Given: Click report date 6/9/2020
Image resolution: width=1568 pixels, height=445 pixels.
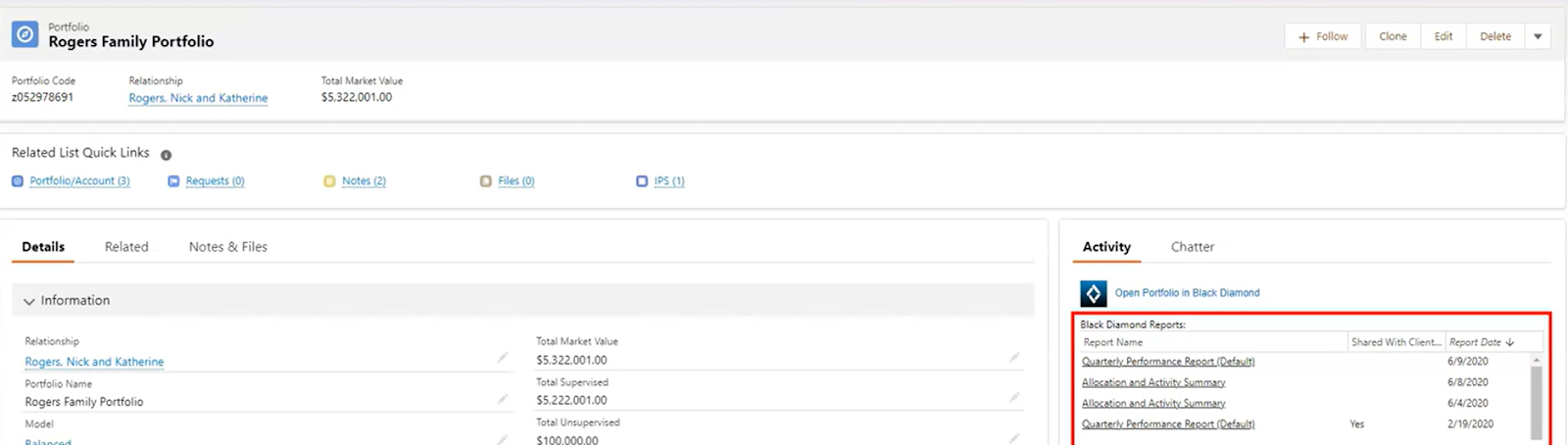Looking at the screenshot, I should [1468, 362].
